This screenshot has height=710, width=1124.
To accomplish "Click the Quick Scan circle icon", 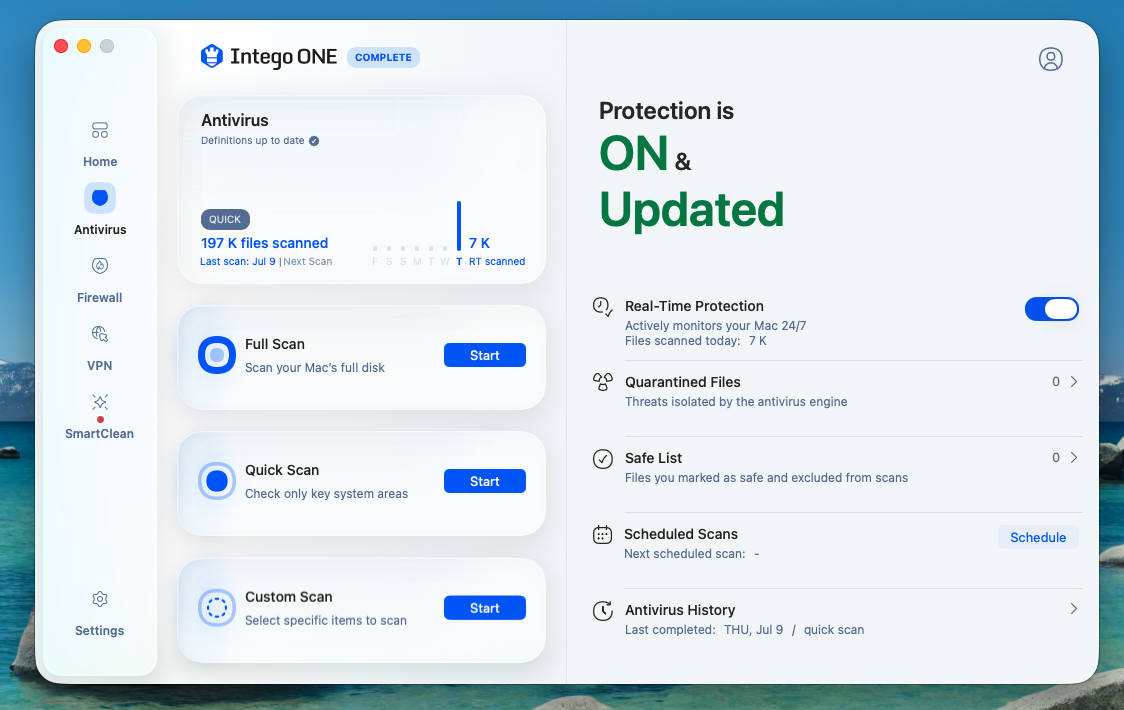I will (x=216, y=481).
